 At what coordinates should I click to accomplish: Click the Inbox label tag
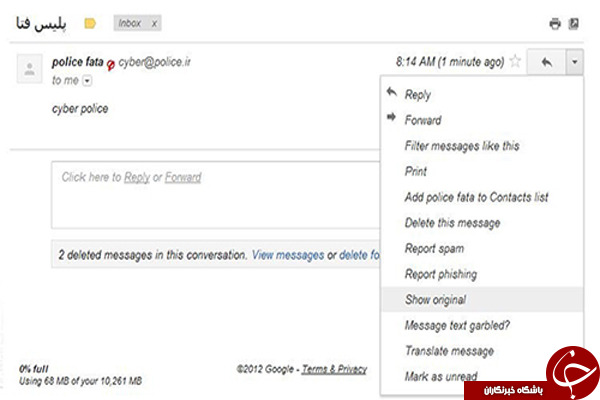pos(130,23)
